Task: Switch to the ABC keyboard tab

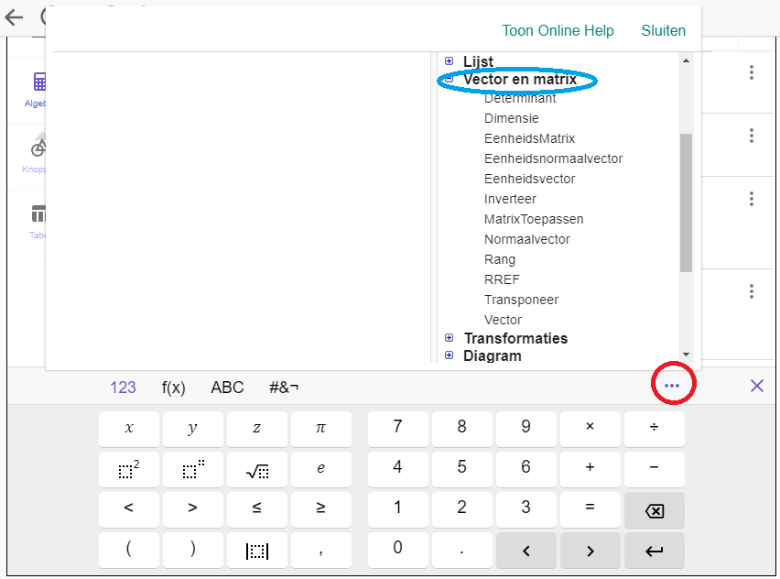Action: pyautogui.click(x=227, y=387)
